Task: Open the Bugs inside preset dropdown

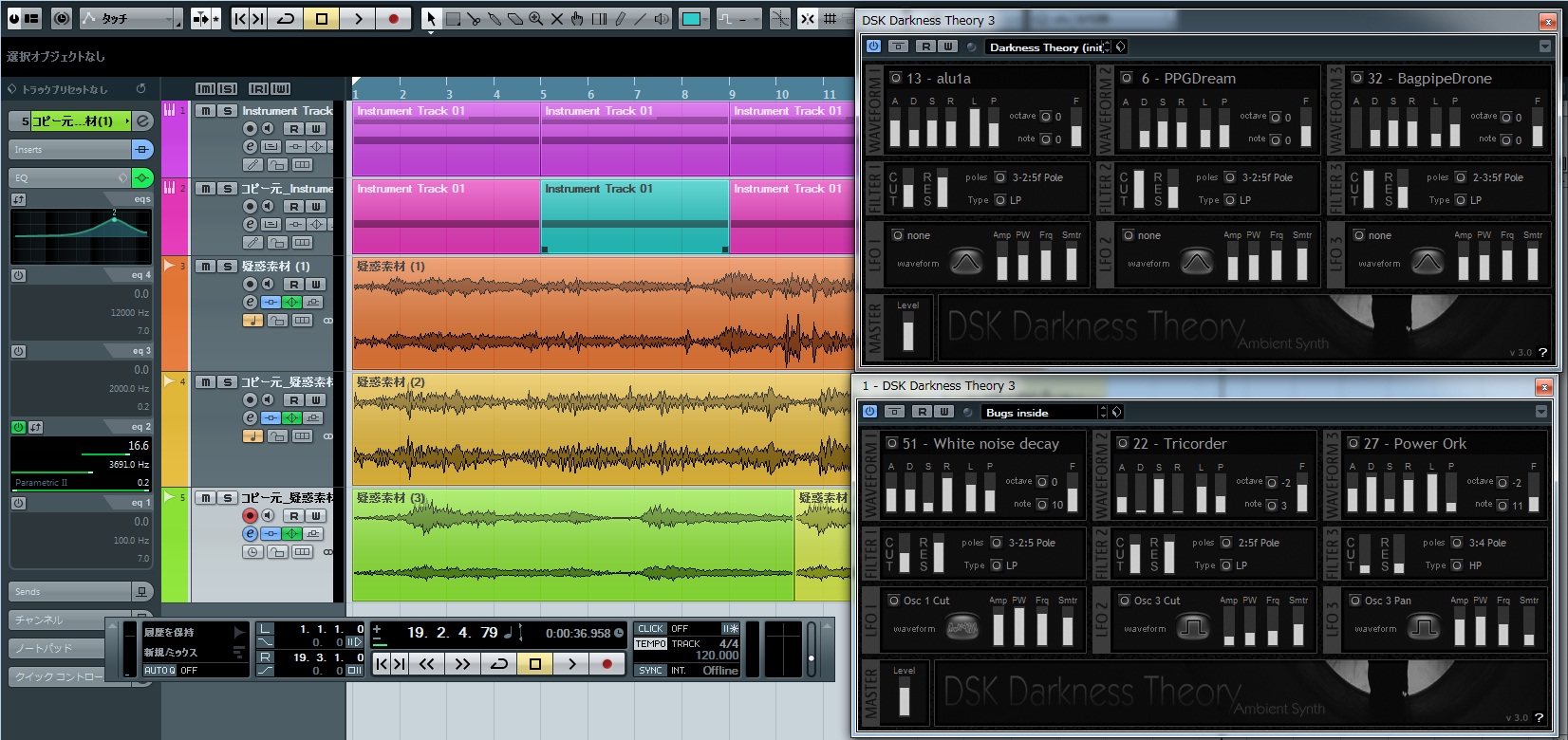Action: [1045, 412]
